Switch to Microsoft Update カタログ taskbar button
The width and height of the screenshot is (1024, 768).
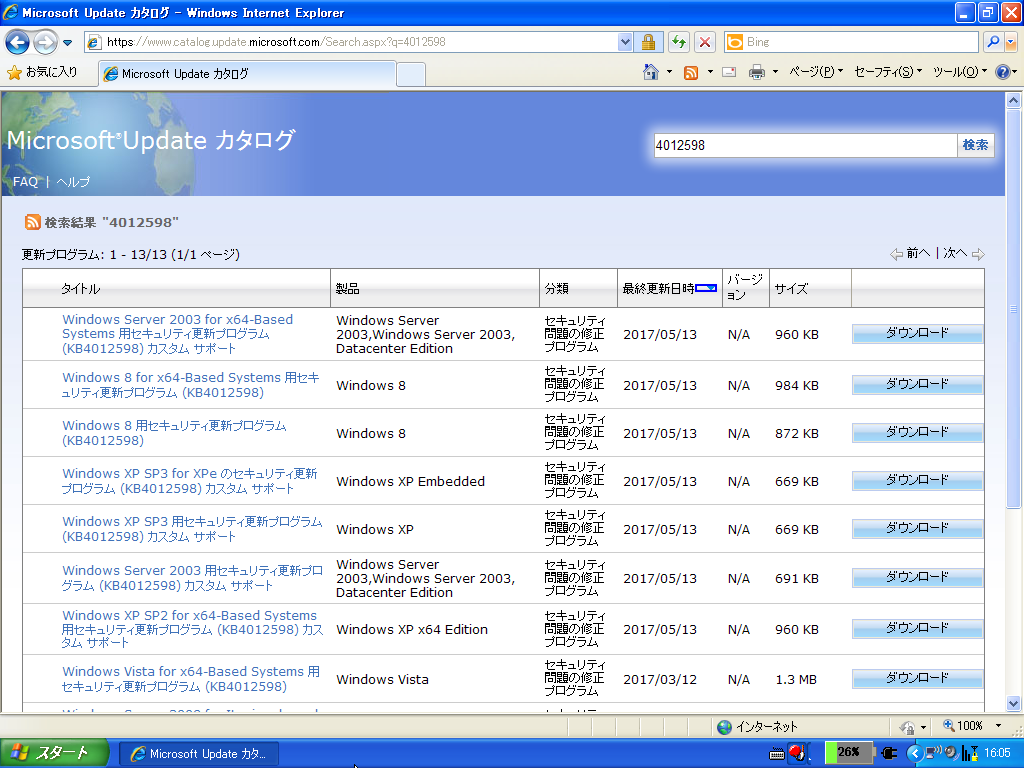[199, 754]
